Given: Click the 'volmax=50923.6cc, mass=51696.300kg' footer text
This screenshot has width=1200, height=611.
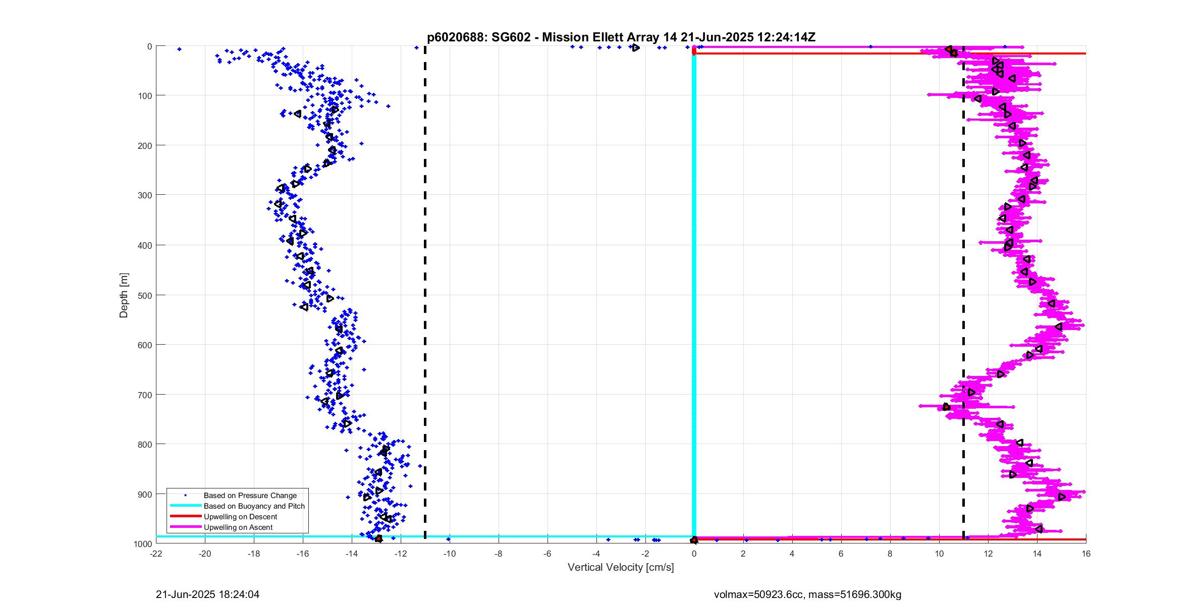Looking at the screenshot, I should point(807,594).
